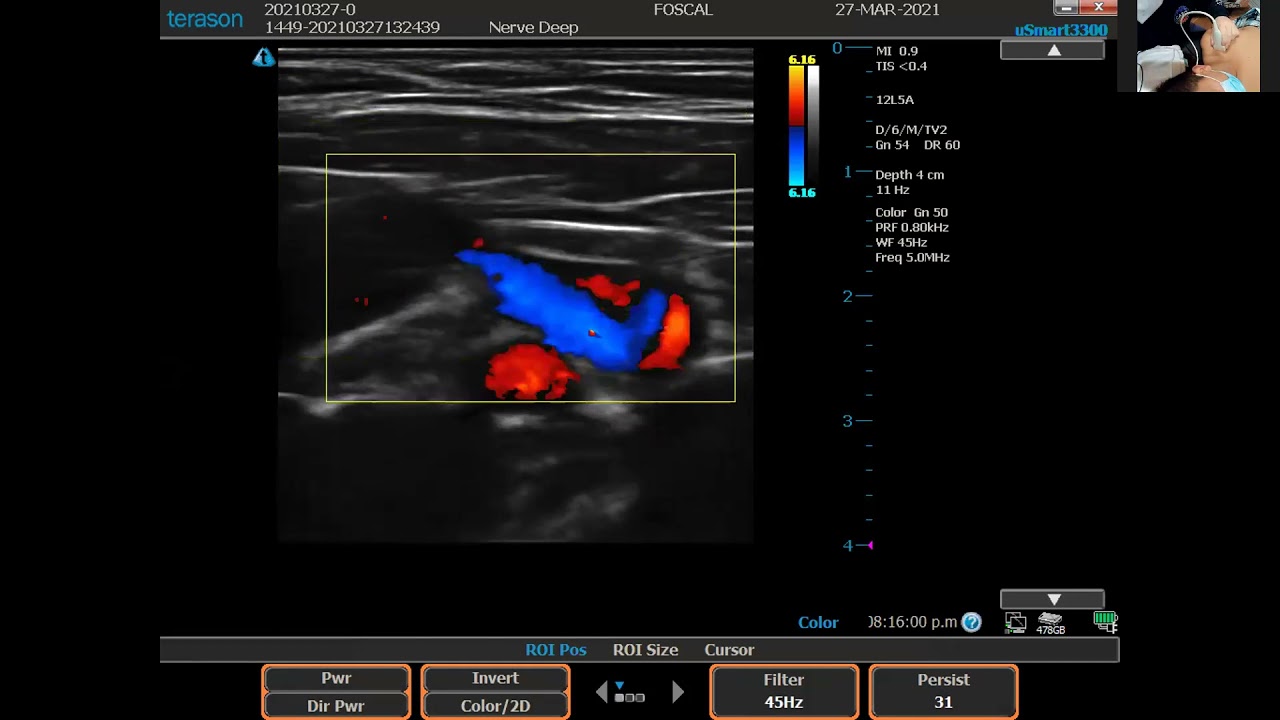Select the ROI Size tab
Screen dimensions: 1280x720
point(645,650)
